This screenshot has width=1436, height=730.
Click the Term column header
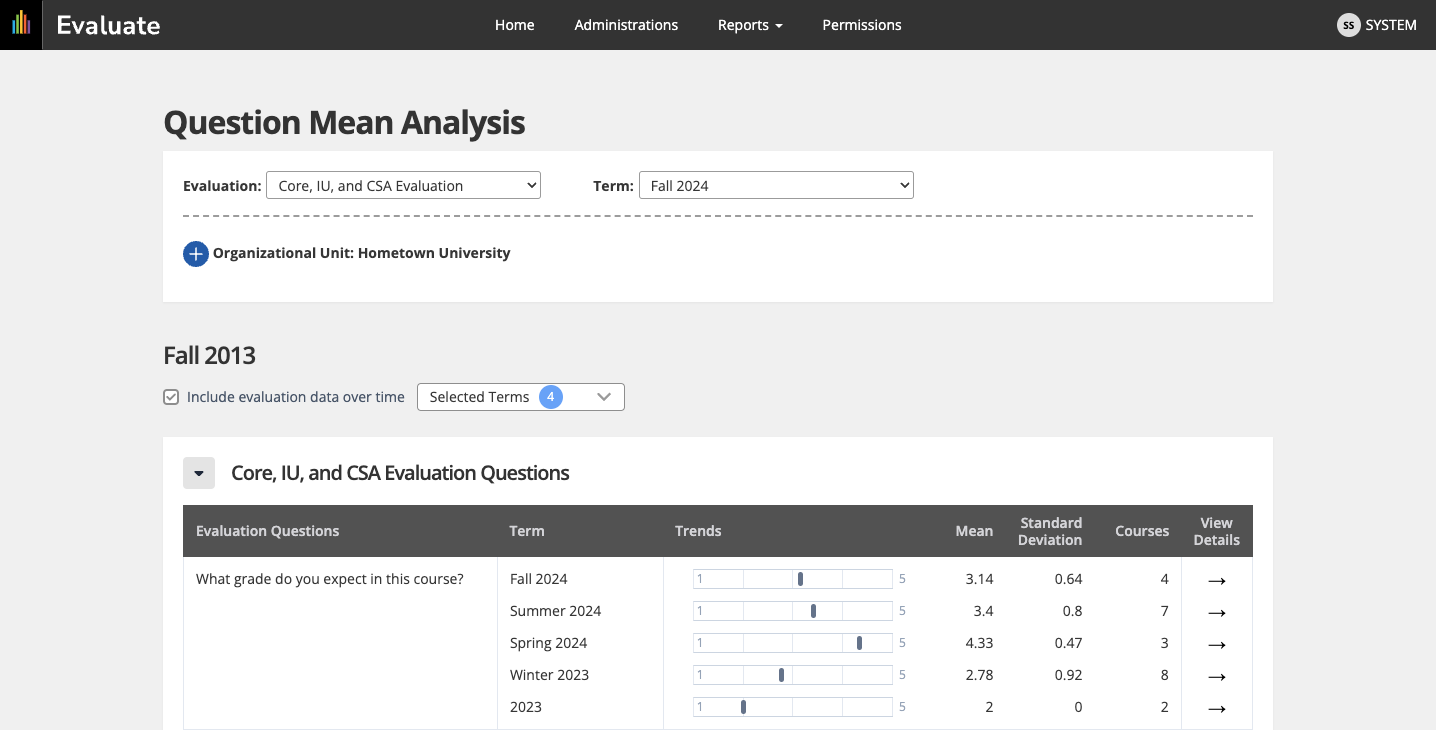(x=527, y=531)
